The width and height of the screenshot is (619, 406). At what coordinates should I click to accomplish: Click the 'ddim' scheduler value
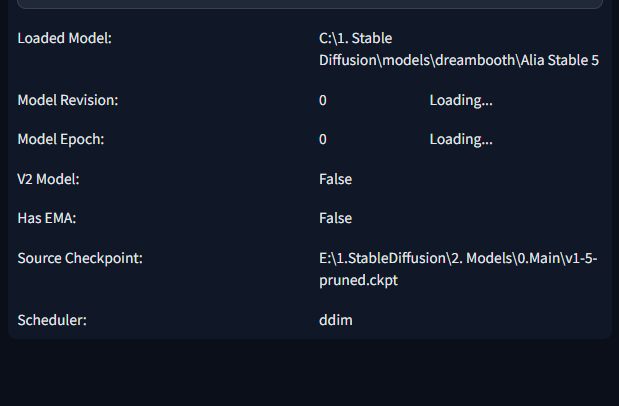click(x=335, y=320)
